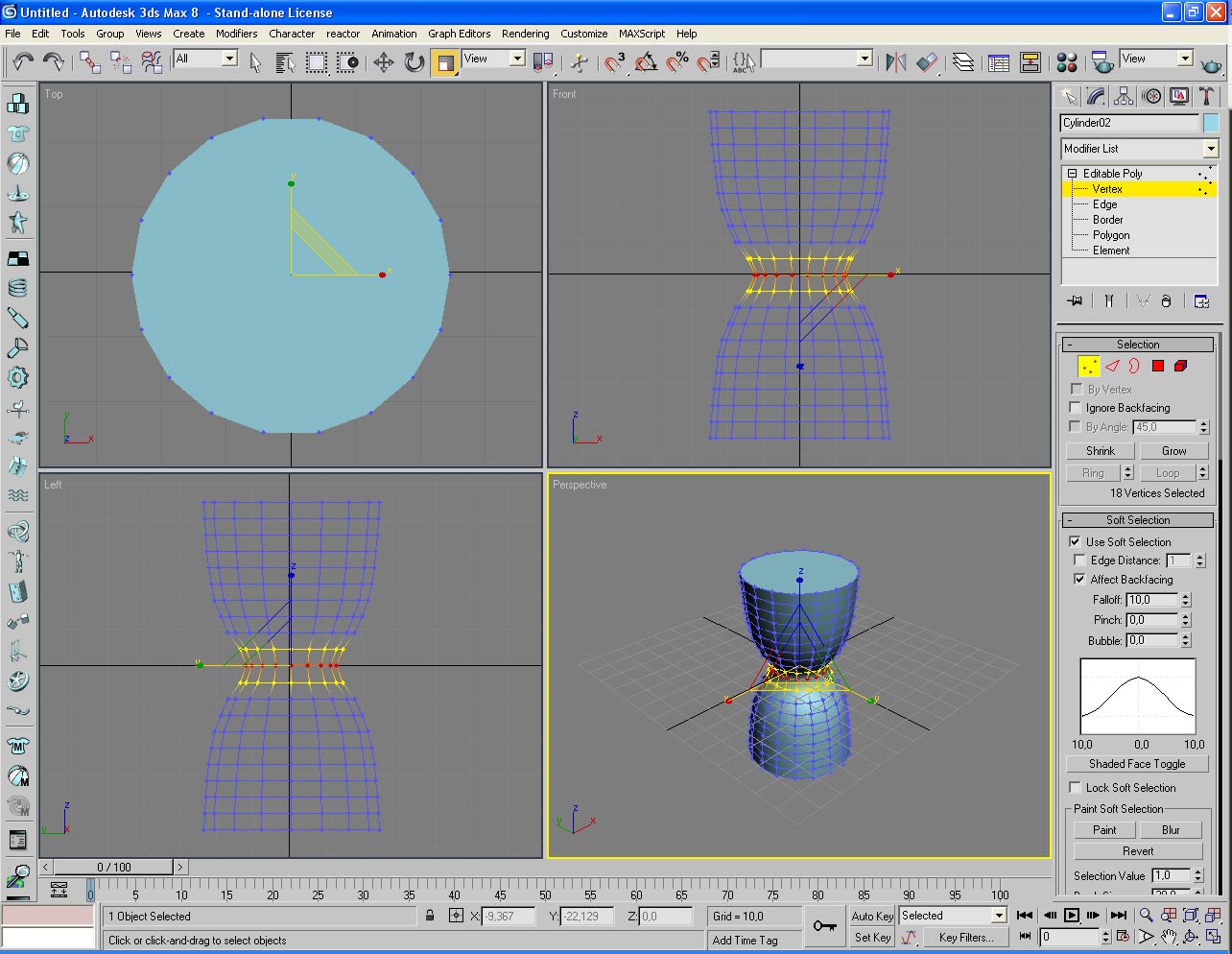The width and height of the screenshot is (1232, 954).
Task: Select Border sub-object level icon
Action: (1134, 366)
